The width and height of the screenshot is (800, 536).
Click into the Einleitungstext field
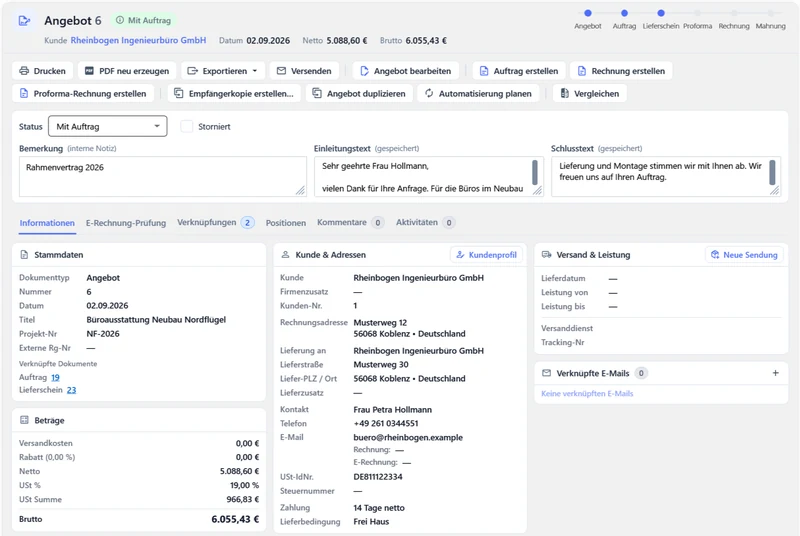(x=429, y=176)
